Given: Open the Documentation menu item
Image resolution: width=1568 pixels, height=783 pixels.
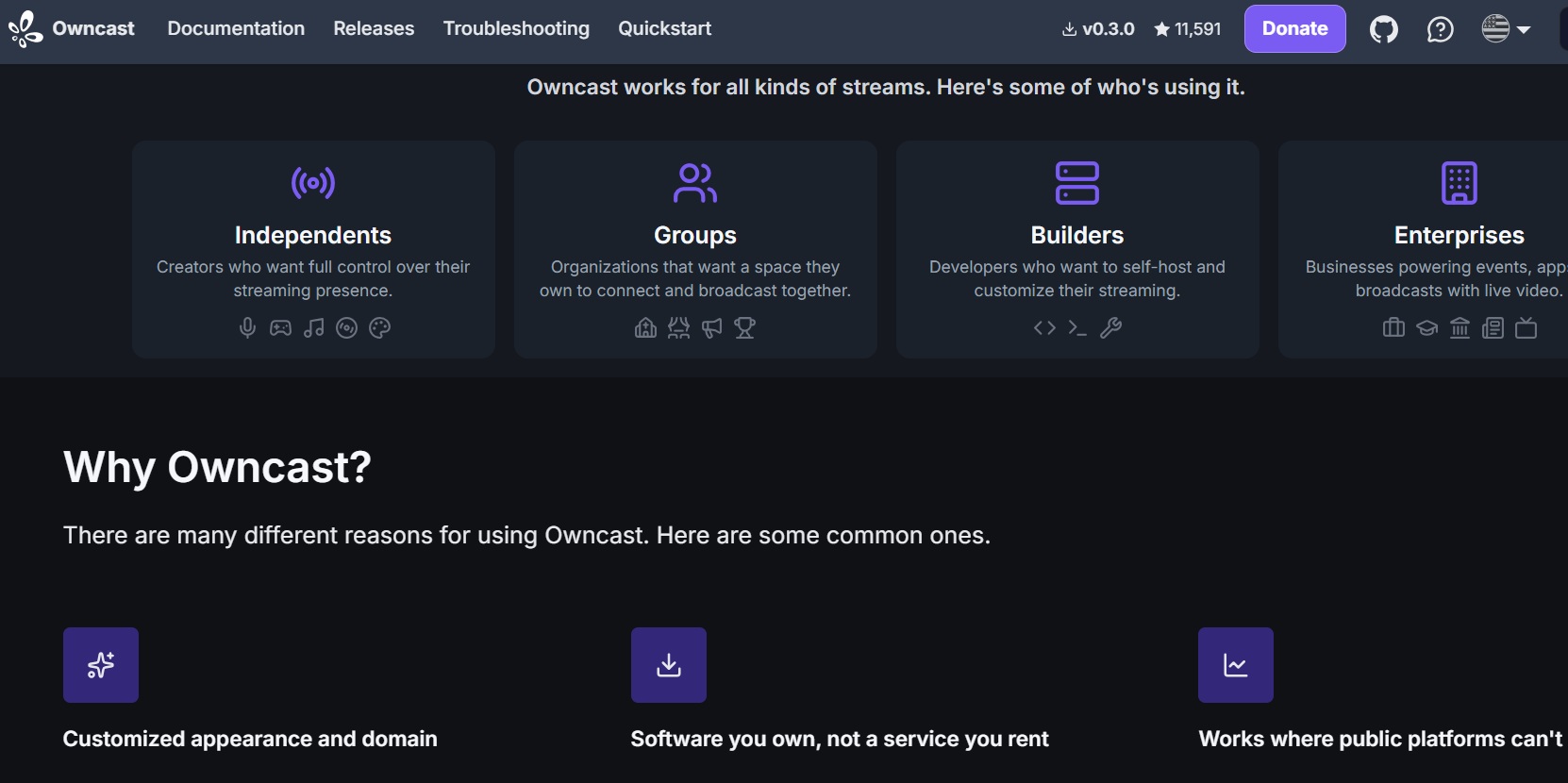Looking at the screenshot, I should coord(236,28).
